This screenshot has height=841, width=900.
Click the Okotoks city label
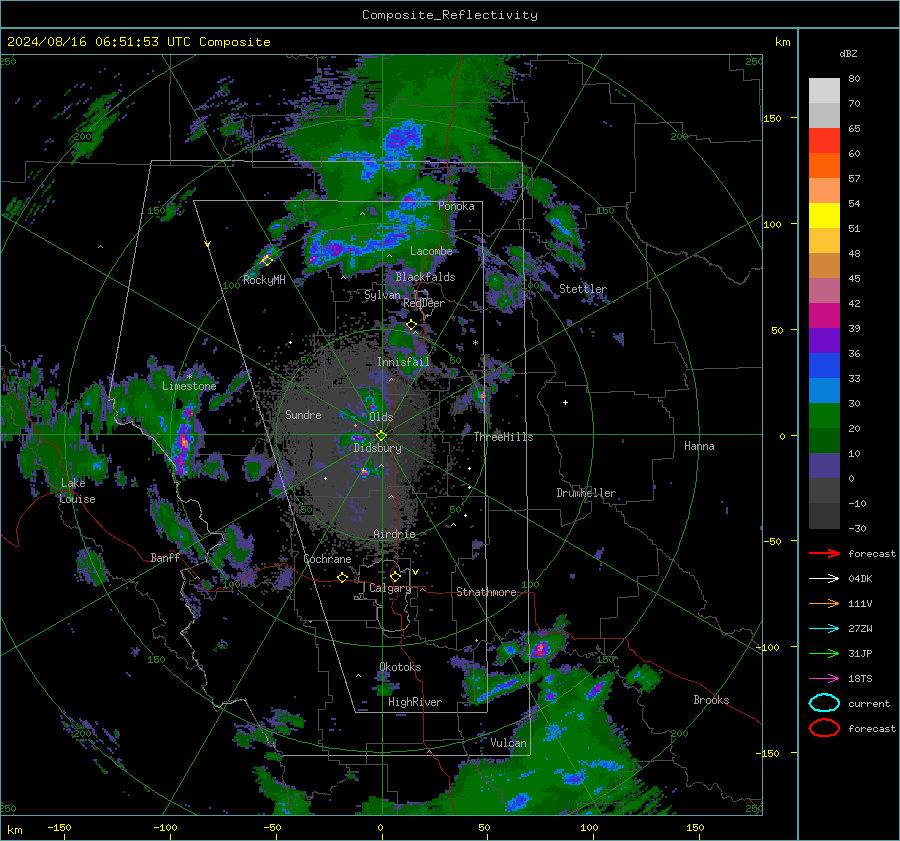coord(400,667)
